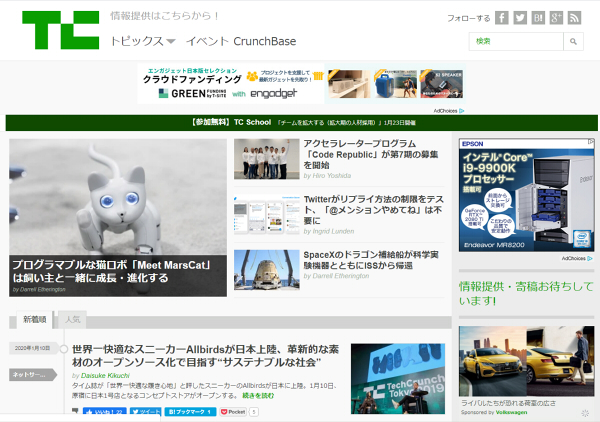The height and width of the screenshot is (422, 600).
Task: Open the Epson Endeavor MR8200 ad
Action: (x=527, y=195)
